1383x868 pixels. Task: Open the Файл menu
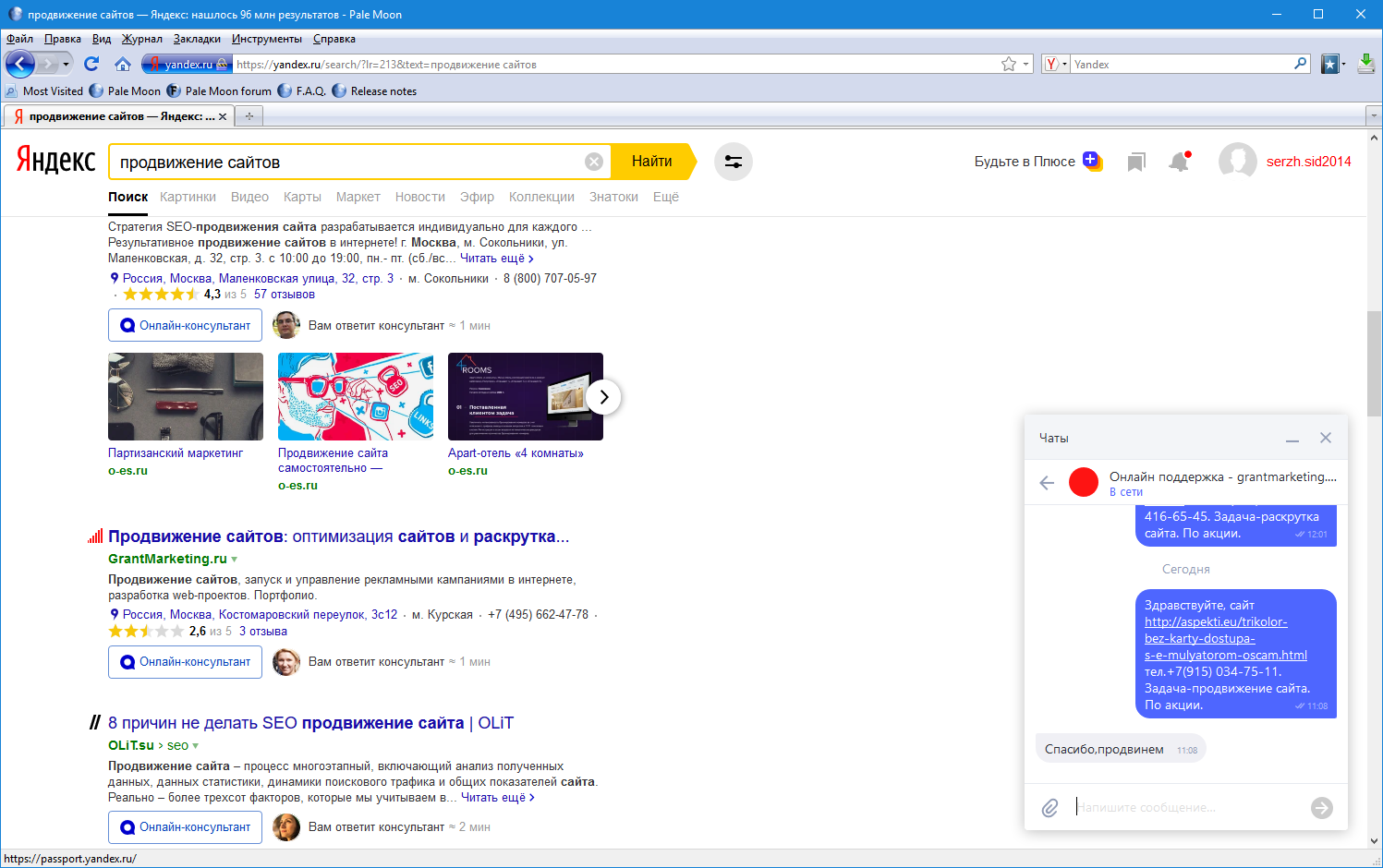click(19, 39)
